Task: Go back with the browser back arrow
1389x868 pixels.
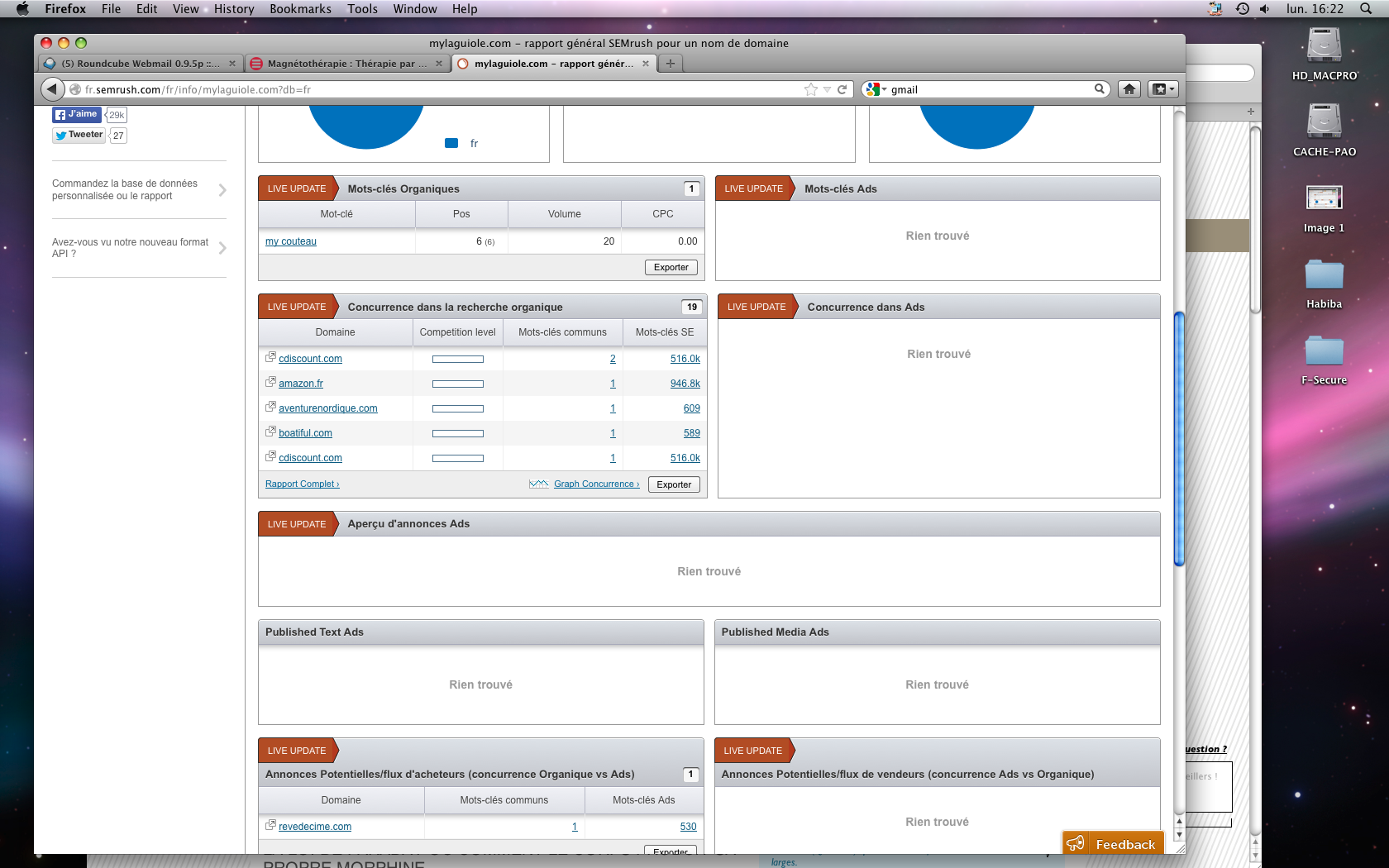Action: click(x=52, y=89)
